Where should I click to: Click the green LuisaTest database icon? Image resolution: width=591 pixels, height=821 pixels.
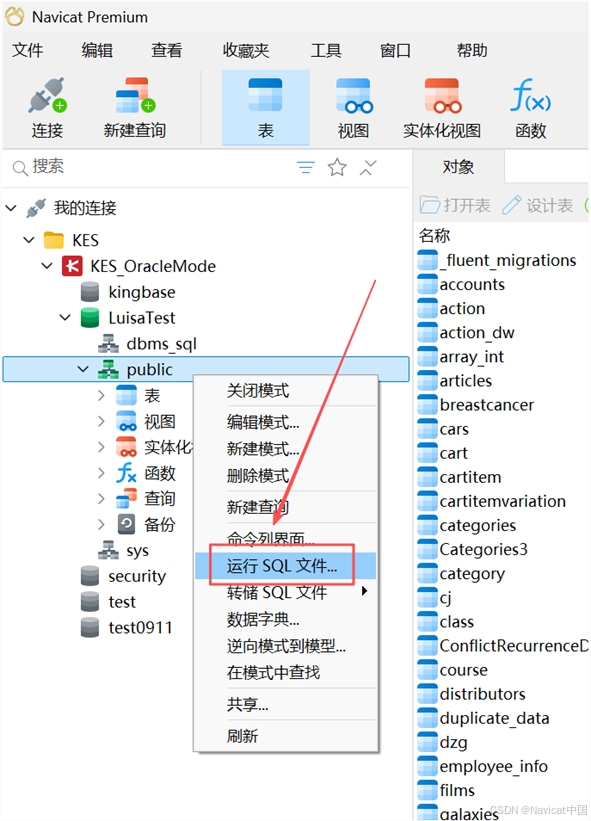90,318
